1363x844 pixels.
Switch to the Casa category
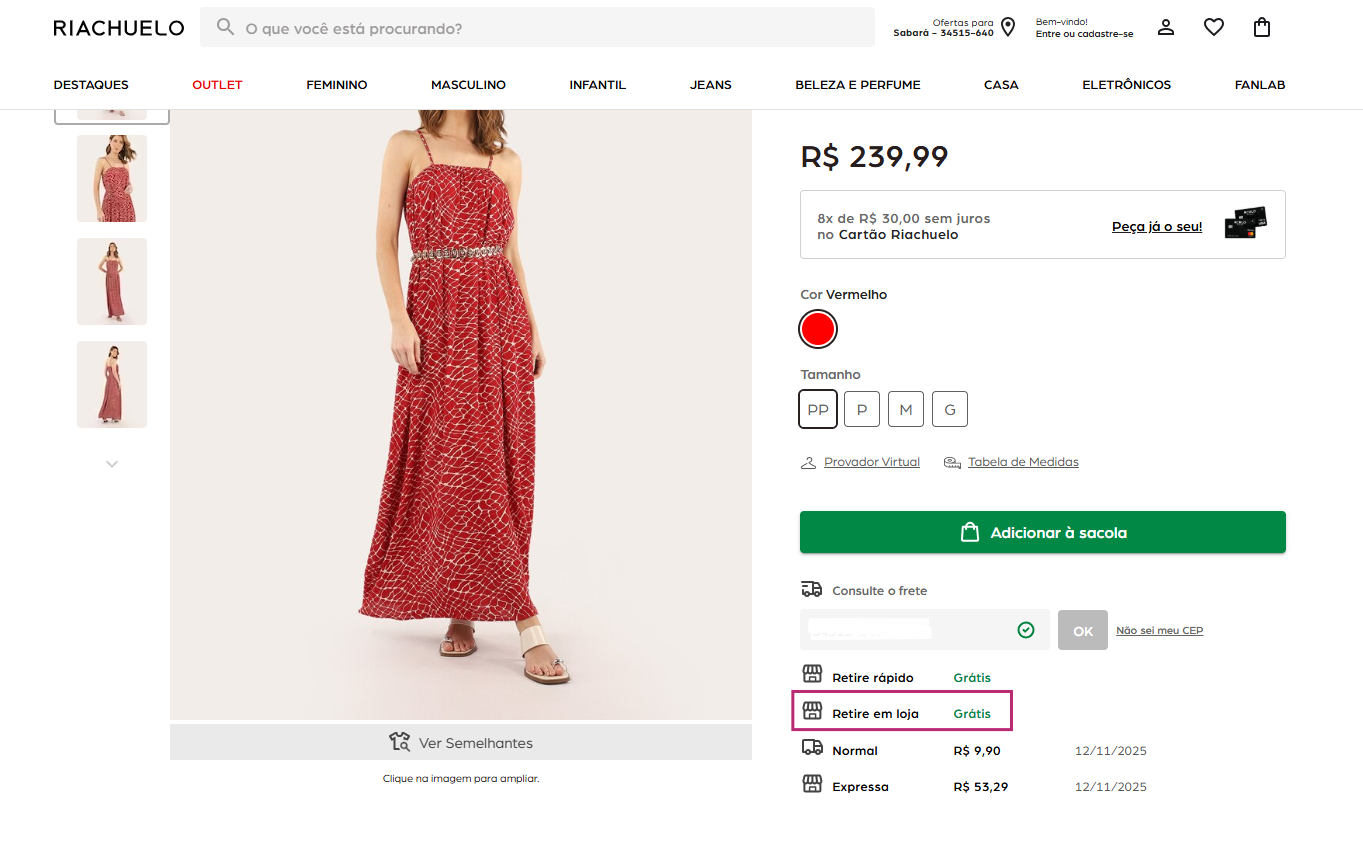pos(1000,85)
